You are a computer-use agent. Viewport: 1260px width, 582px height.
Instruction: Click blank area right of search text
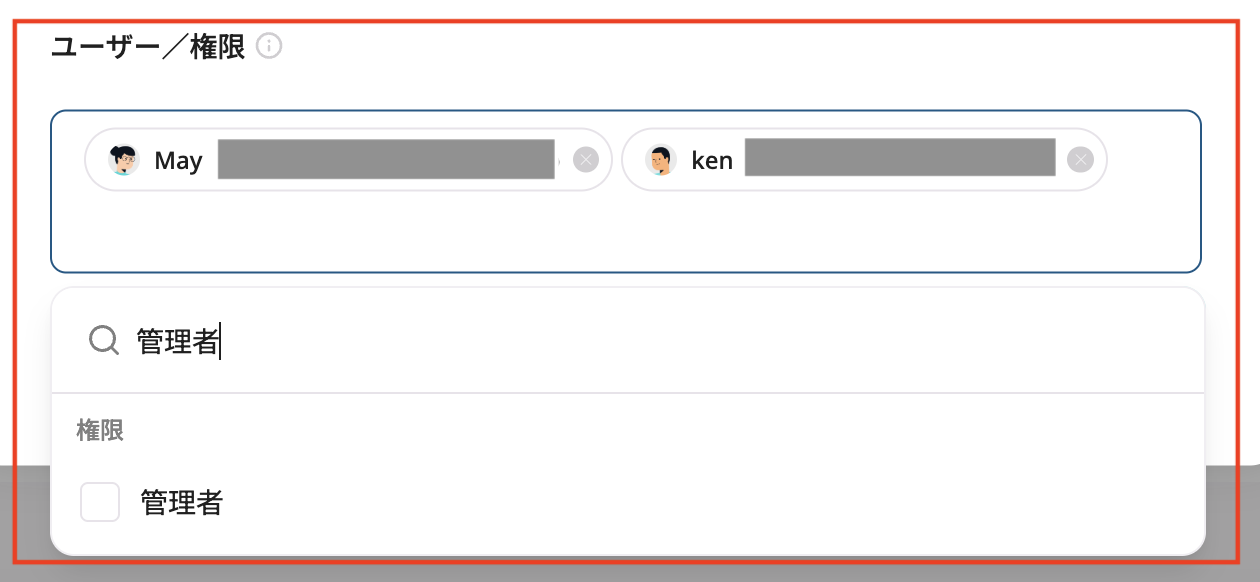[x=700, y=341]
